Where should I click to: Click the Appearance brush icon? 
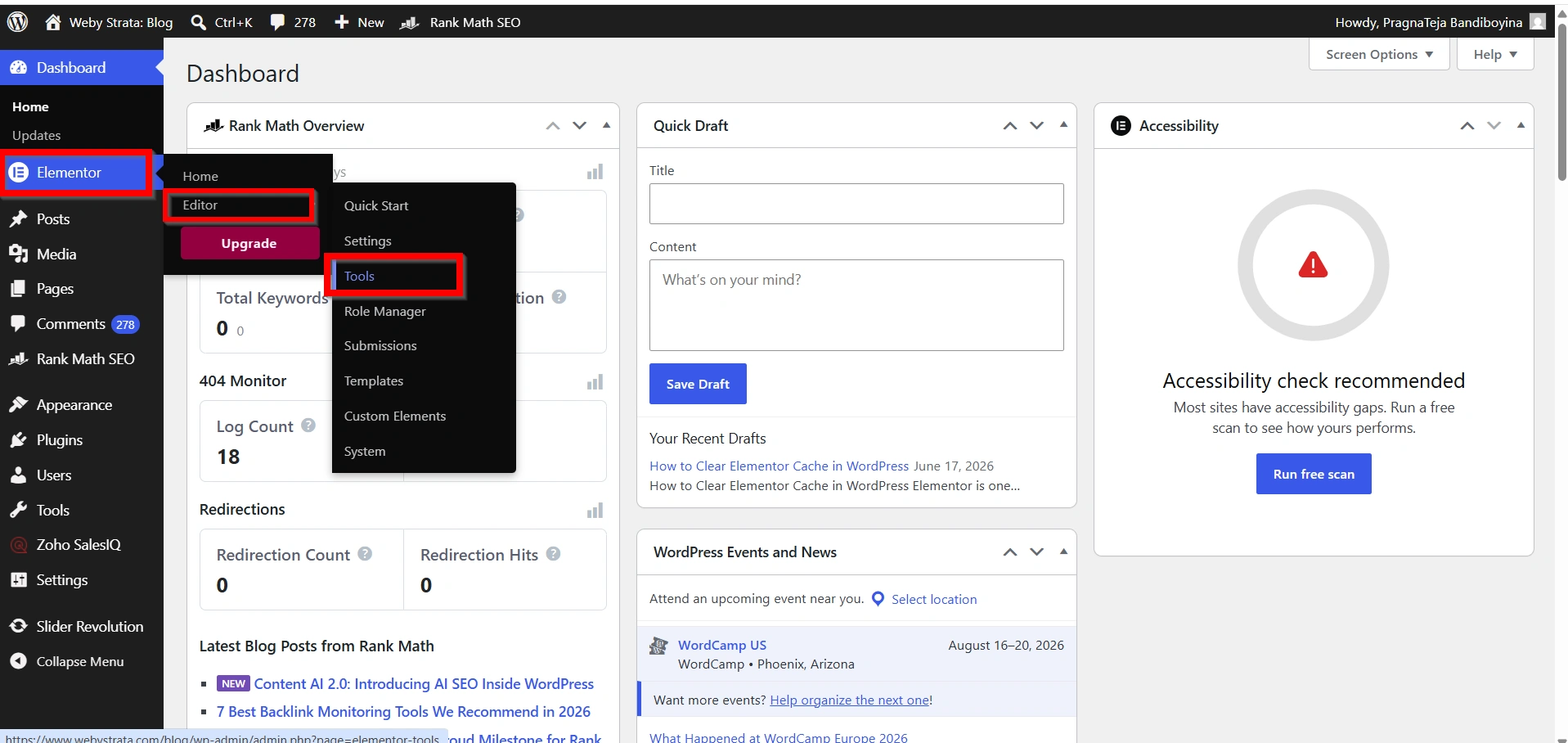tap(18, 405)
